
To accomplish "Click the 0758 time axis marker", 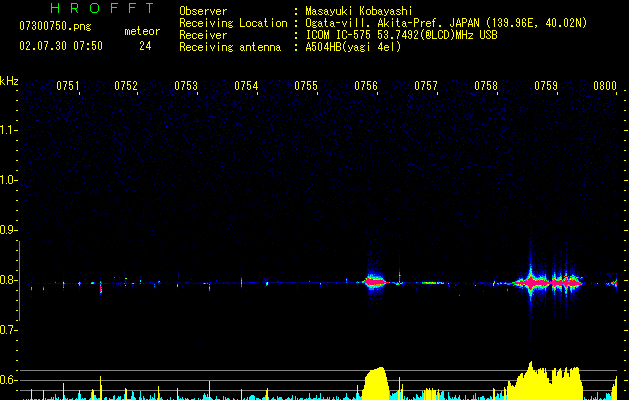I will 486,86.
